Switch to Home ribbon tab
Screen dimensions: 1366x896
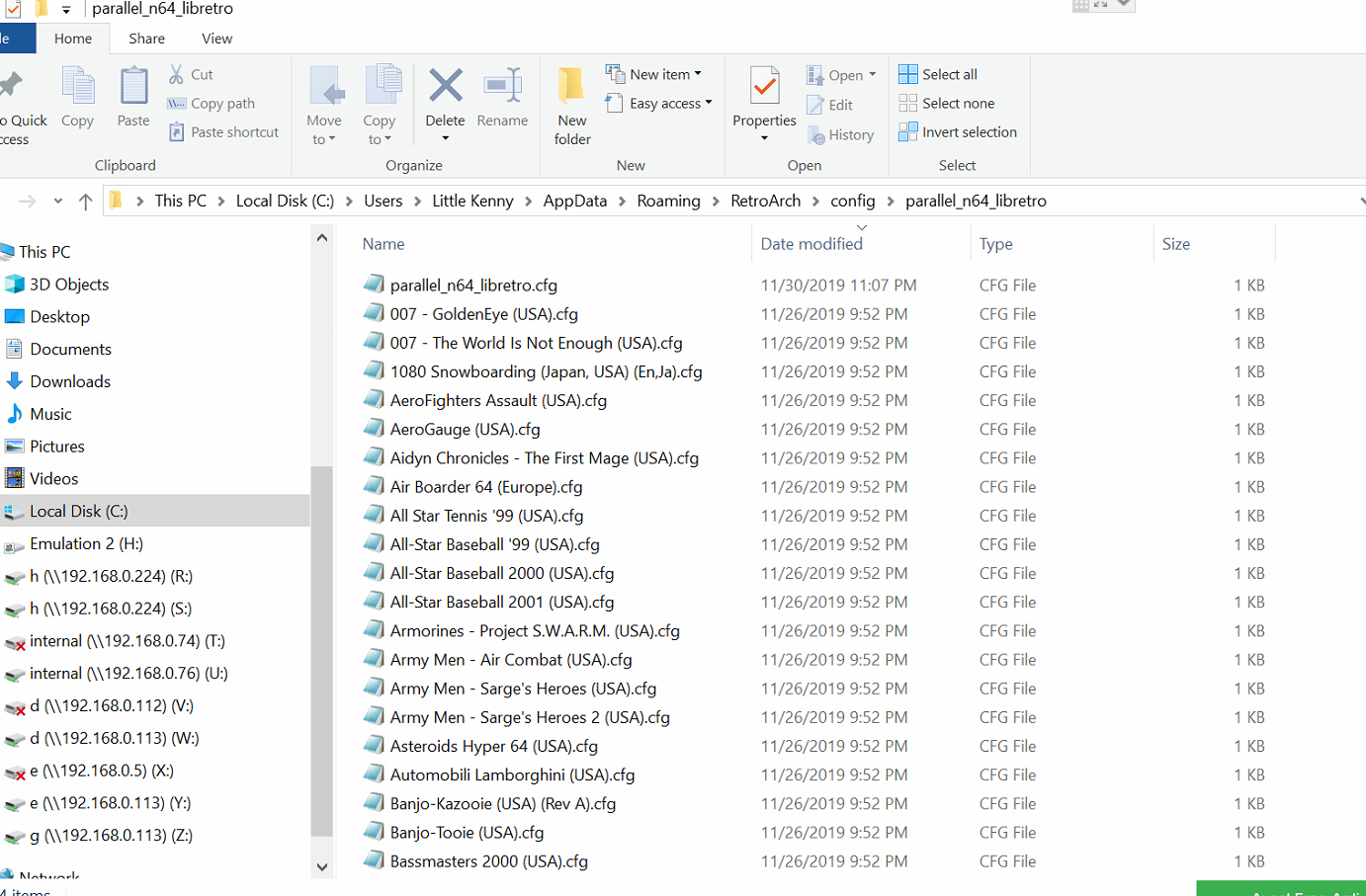73,39
